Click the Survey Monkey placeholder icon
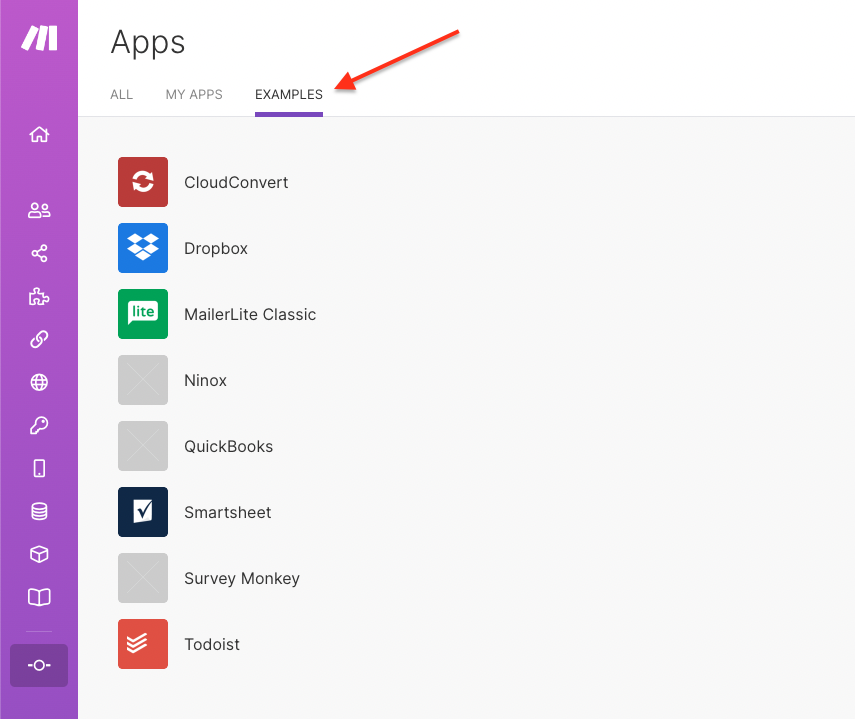The width and height of the screenshot is (855, 719). (x=143, y=578)
